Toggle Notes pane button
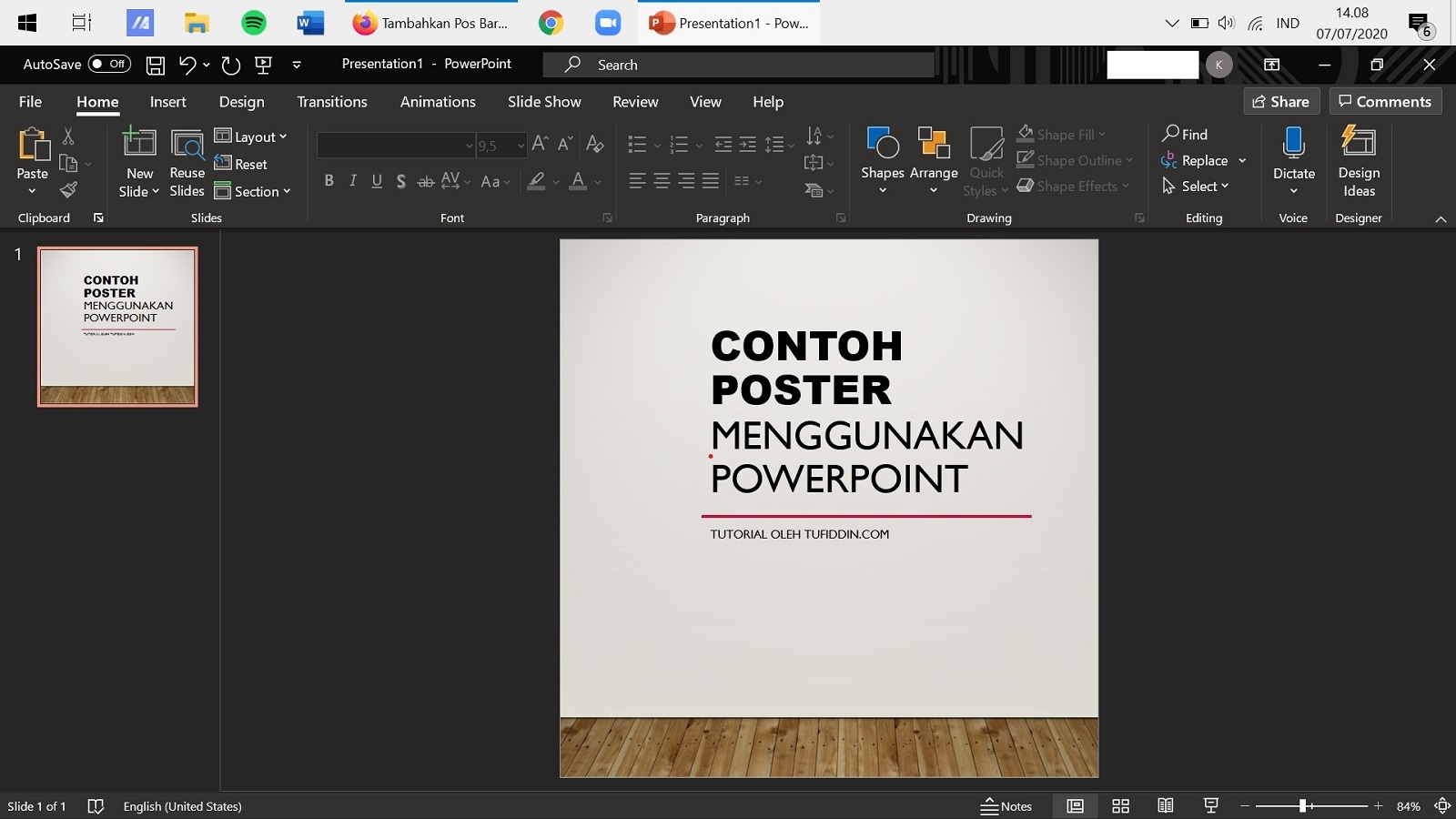The image size is (1456, 819). coord(1006,806)
